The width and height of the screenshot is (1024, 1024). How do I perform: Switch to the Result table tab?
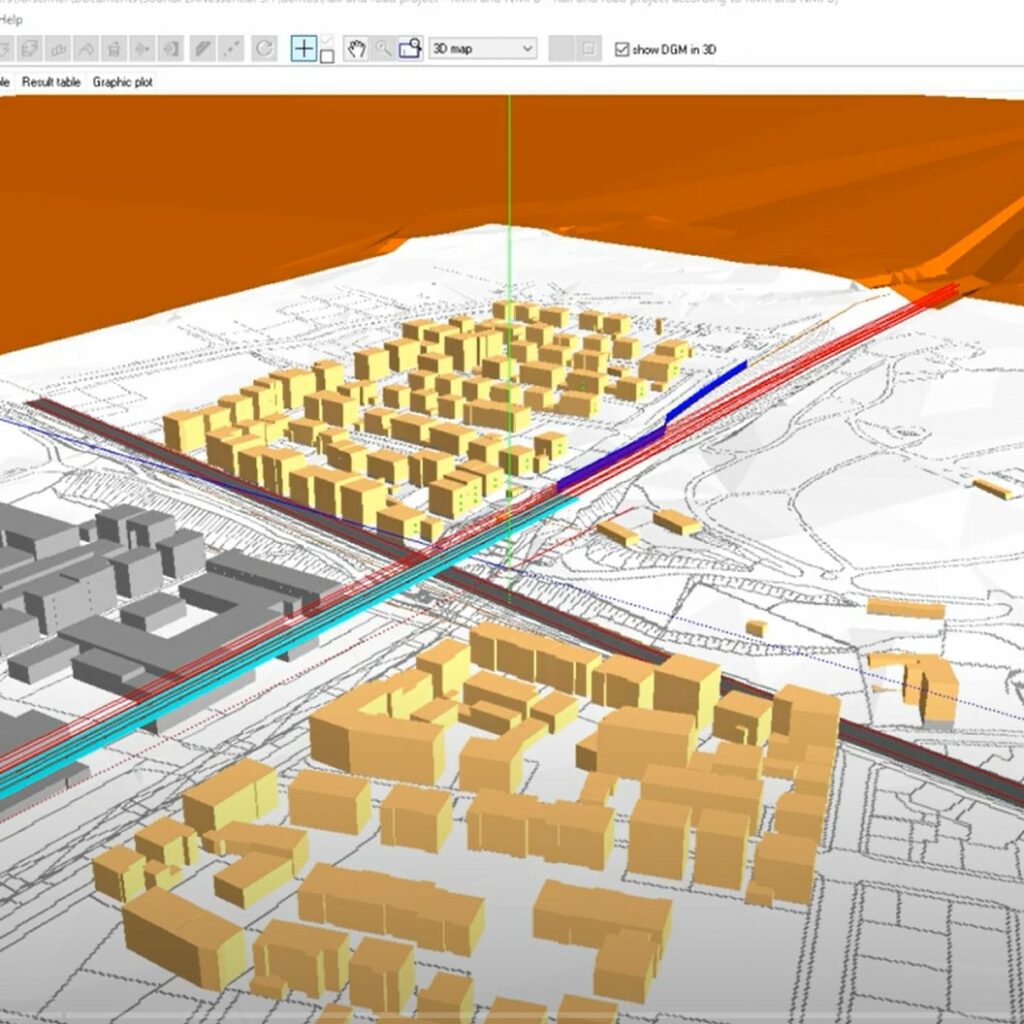pyautogui.click(x=51, y=82)
